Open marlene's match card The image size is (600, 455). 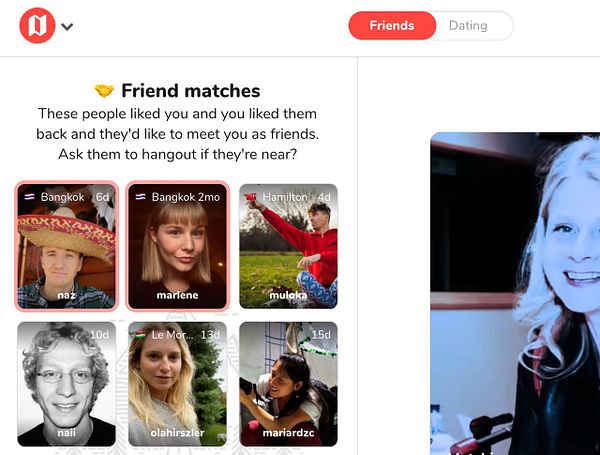(x=177, y=246)
